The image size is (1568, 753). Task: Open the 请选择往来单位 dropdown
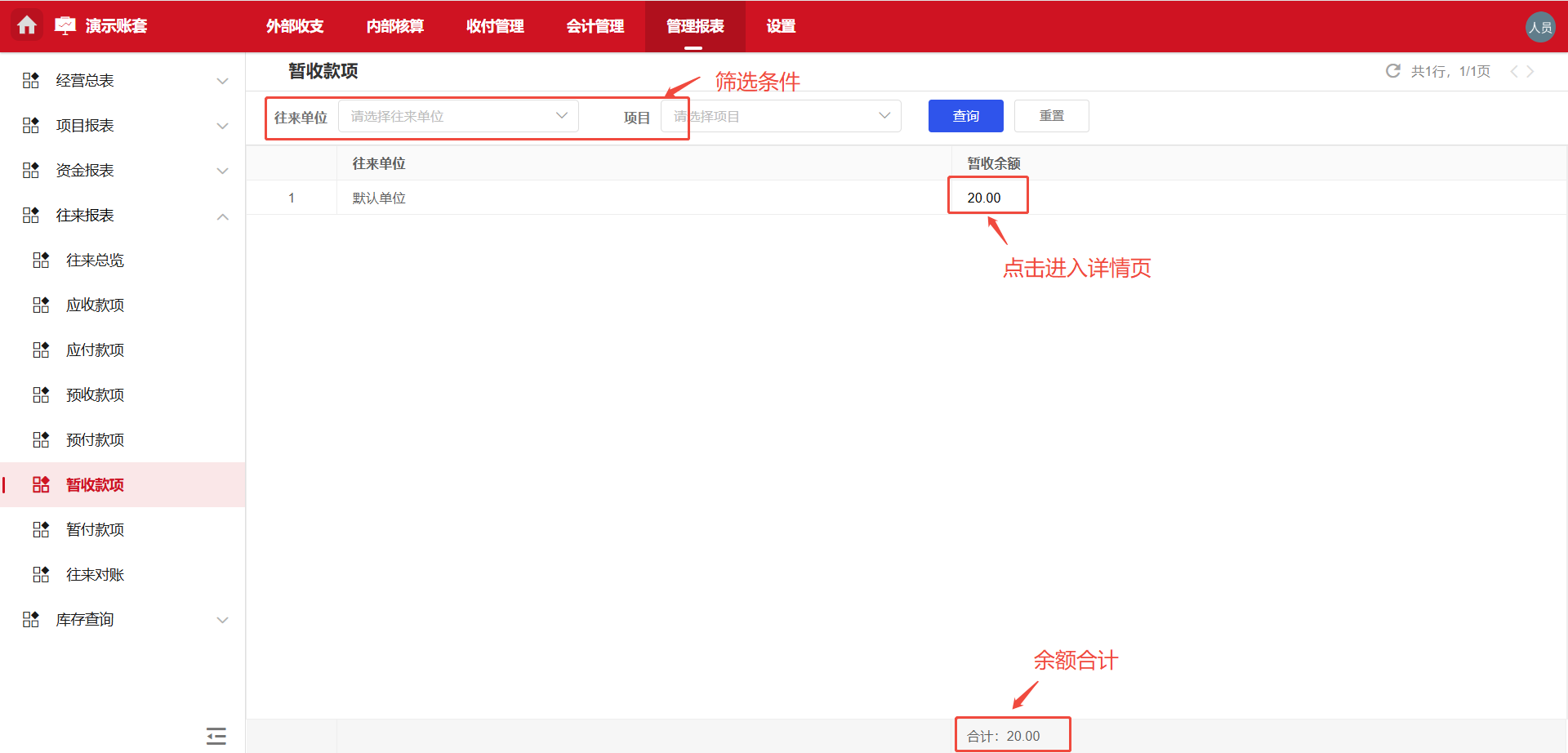click(x=457, y=115)
